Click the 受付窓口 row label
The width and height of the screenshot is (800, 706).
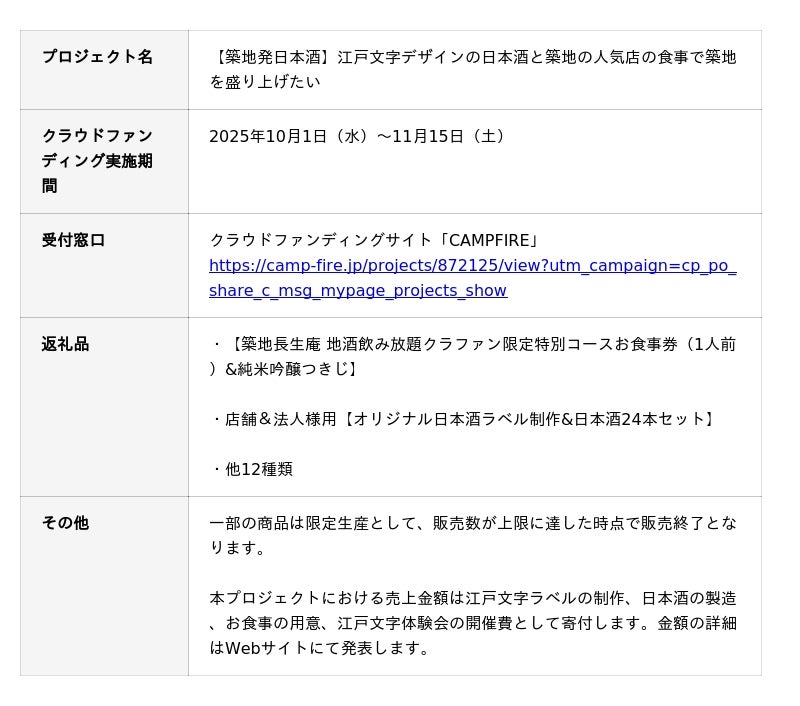click(x=73, y=240)
